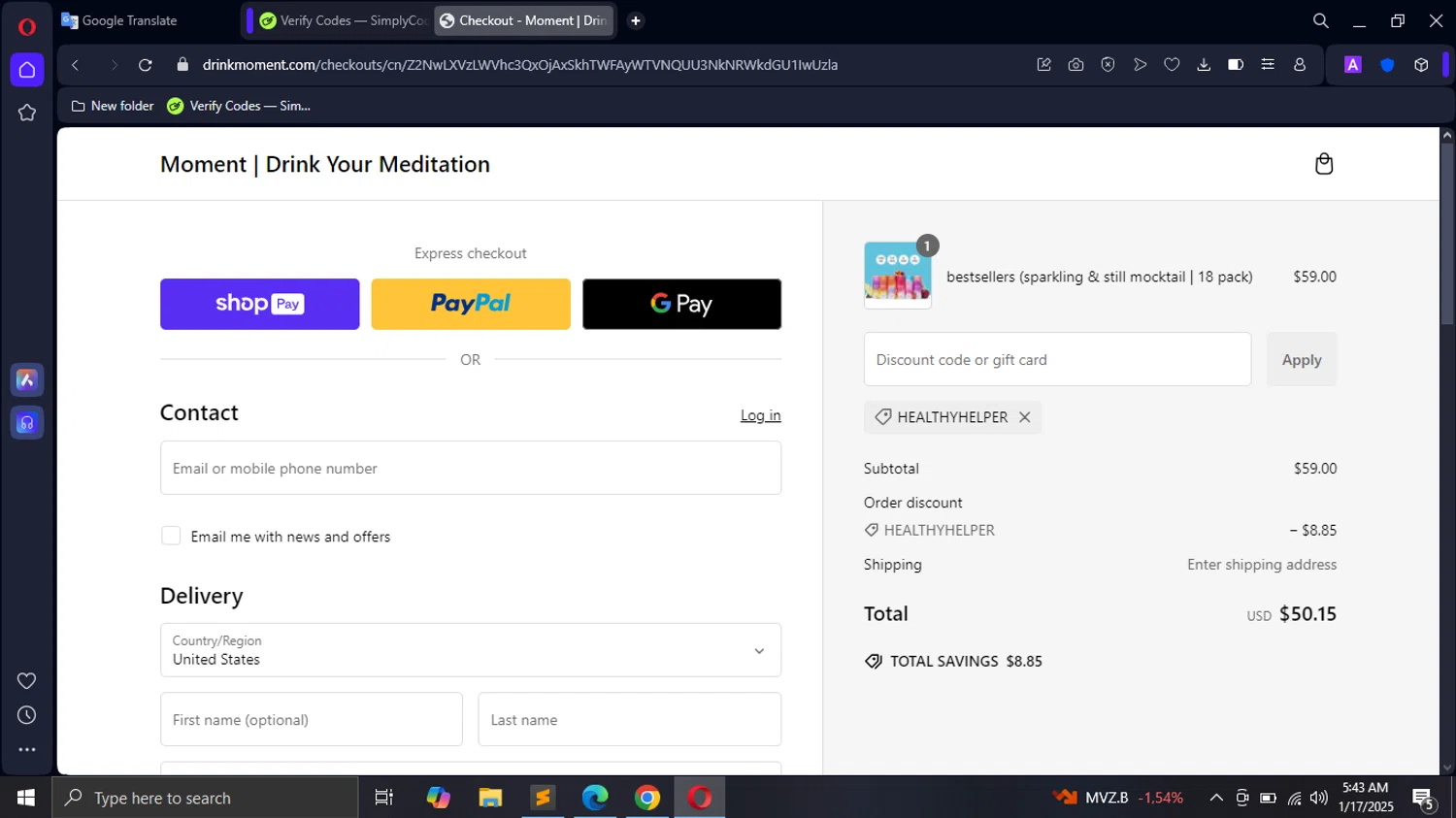Focus the First name (optional) field

[x=312, y=719]
